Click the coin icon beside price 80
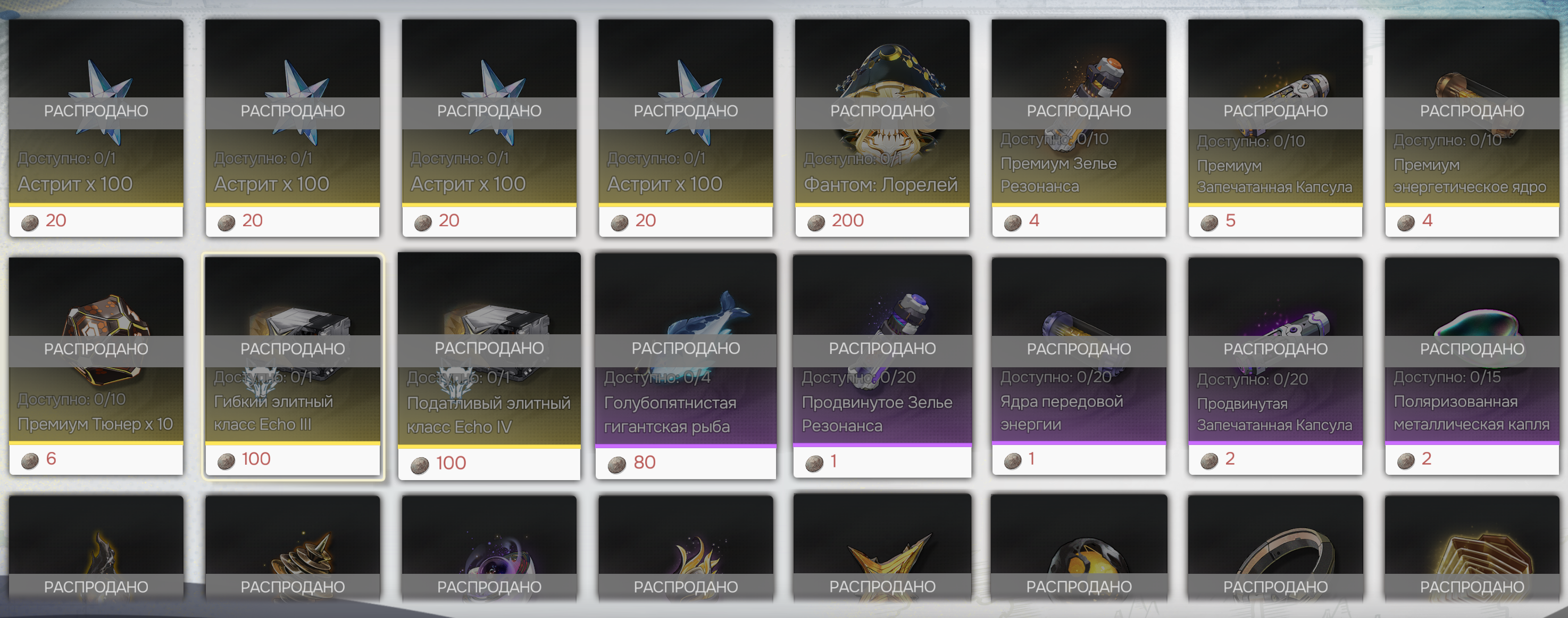Viewport: 1568px width, 618px height. coord(616,465)
